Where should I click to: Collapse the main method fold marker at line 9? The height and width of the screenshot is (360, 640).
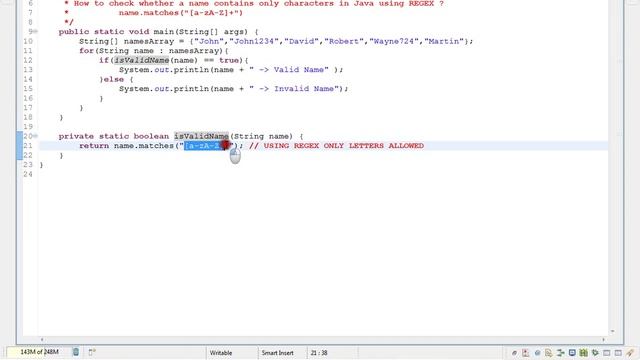(x=36, y=31)
